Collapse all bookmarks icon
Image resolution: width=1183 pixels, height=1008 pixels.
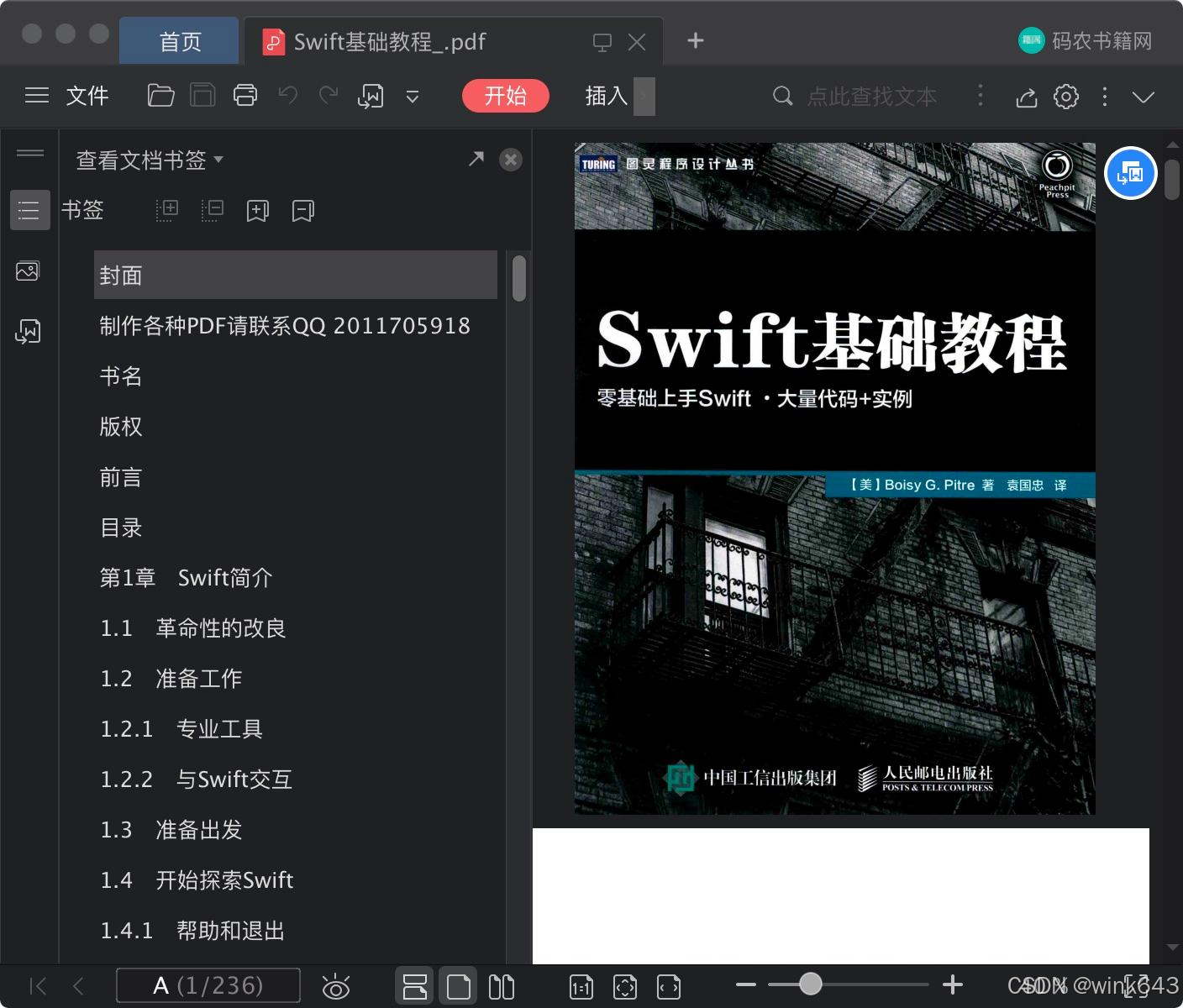coord(213,210)
